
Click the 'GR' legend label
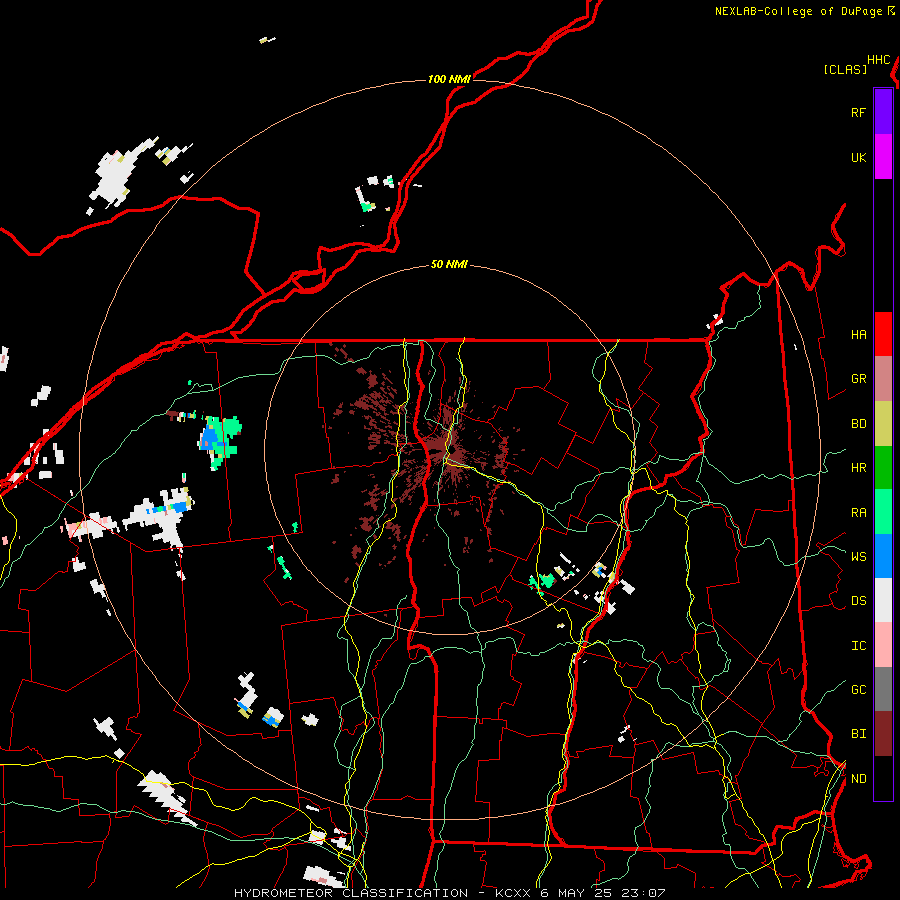pos(858,379)
